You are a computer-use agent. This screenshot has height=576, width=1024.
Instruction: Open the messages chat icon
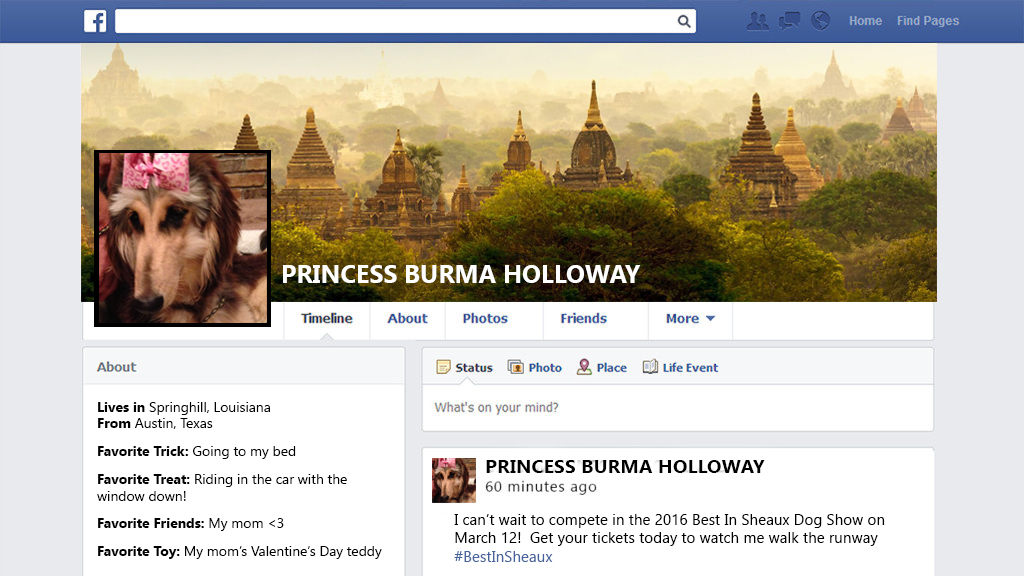[790, 21]
